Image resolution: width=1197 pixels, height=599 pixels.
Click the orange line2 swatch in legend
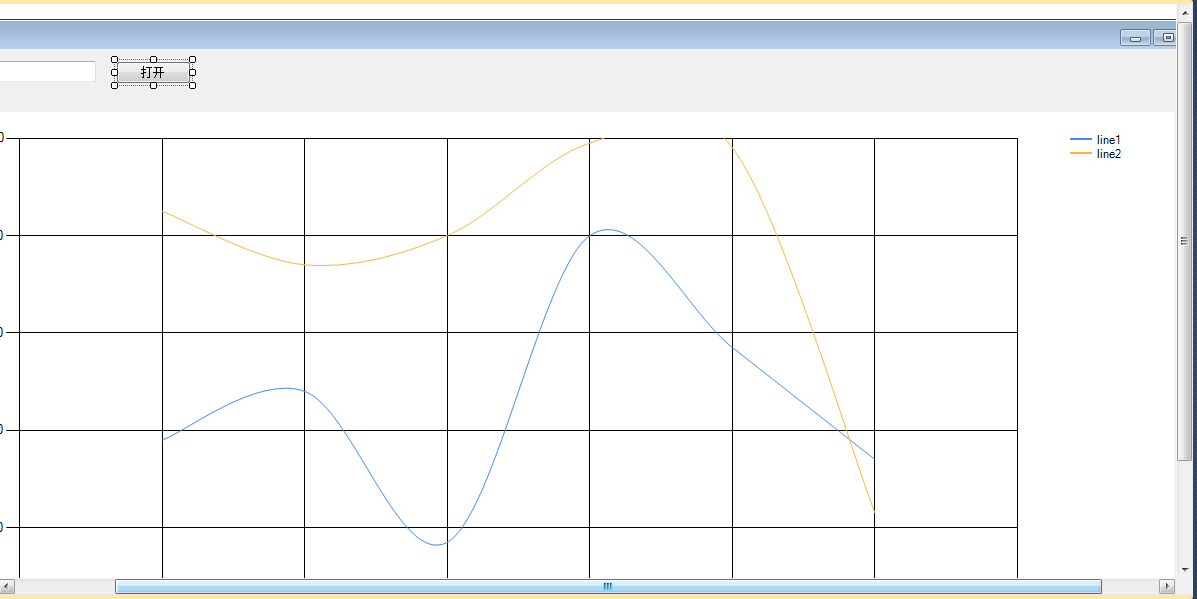point(1083,154)
